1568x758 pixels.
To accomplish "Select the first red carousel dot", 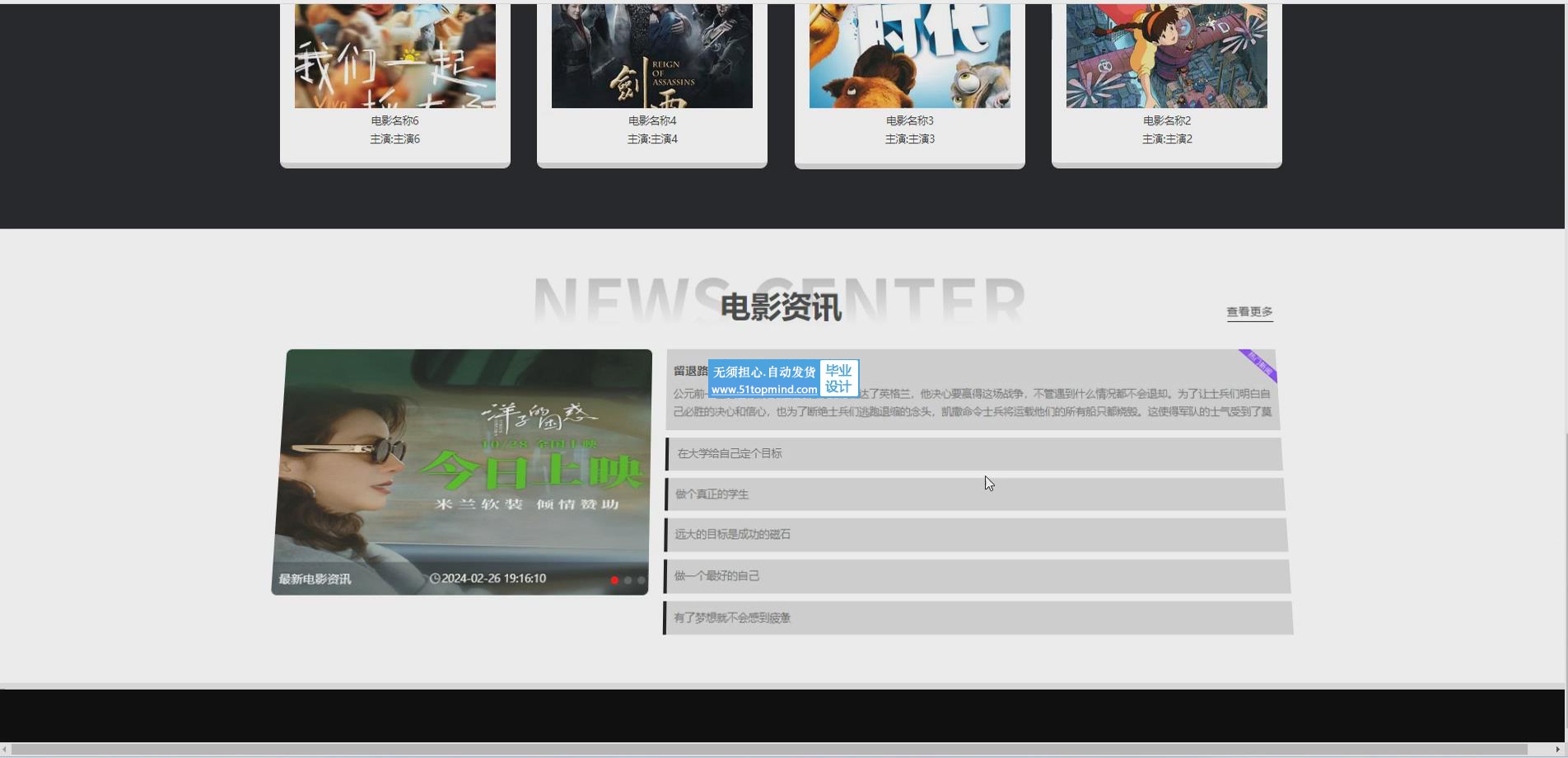I will [614, 580].
